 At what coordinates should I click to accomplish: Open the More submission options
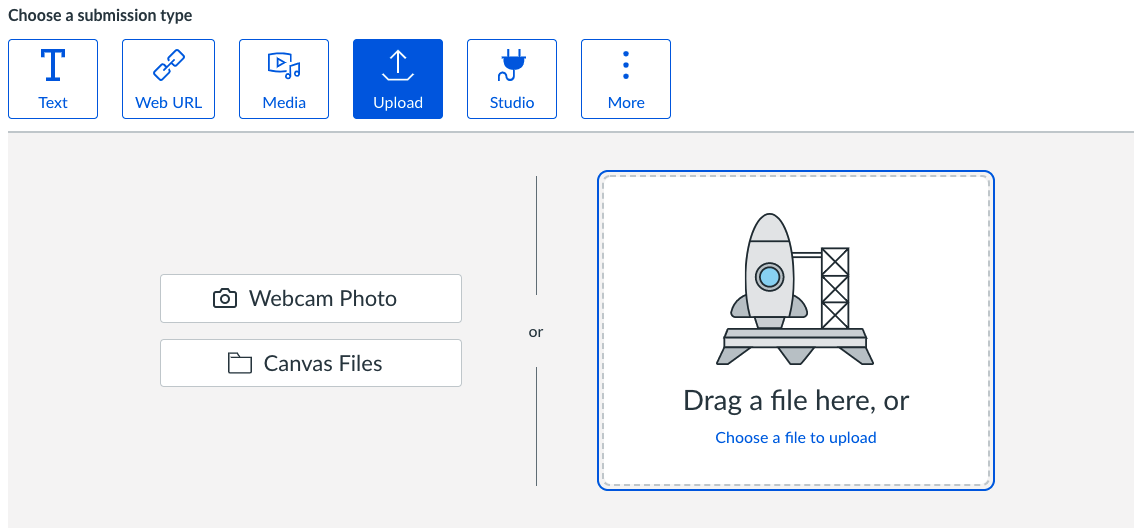point(626,79)
